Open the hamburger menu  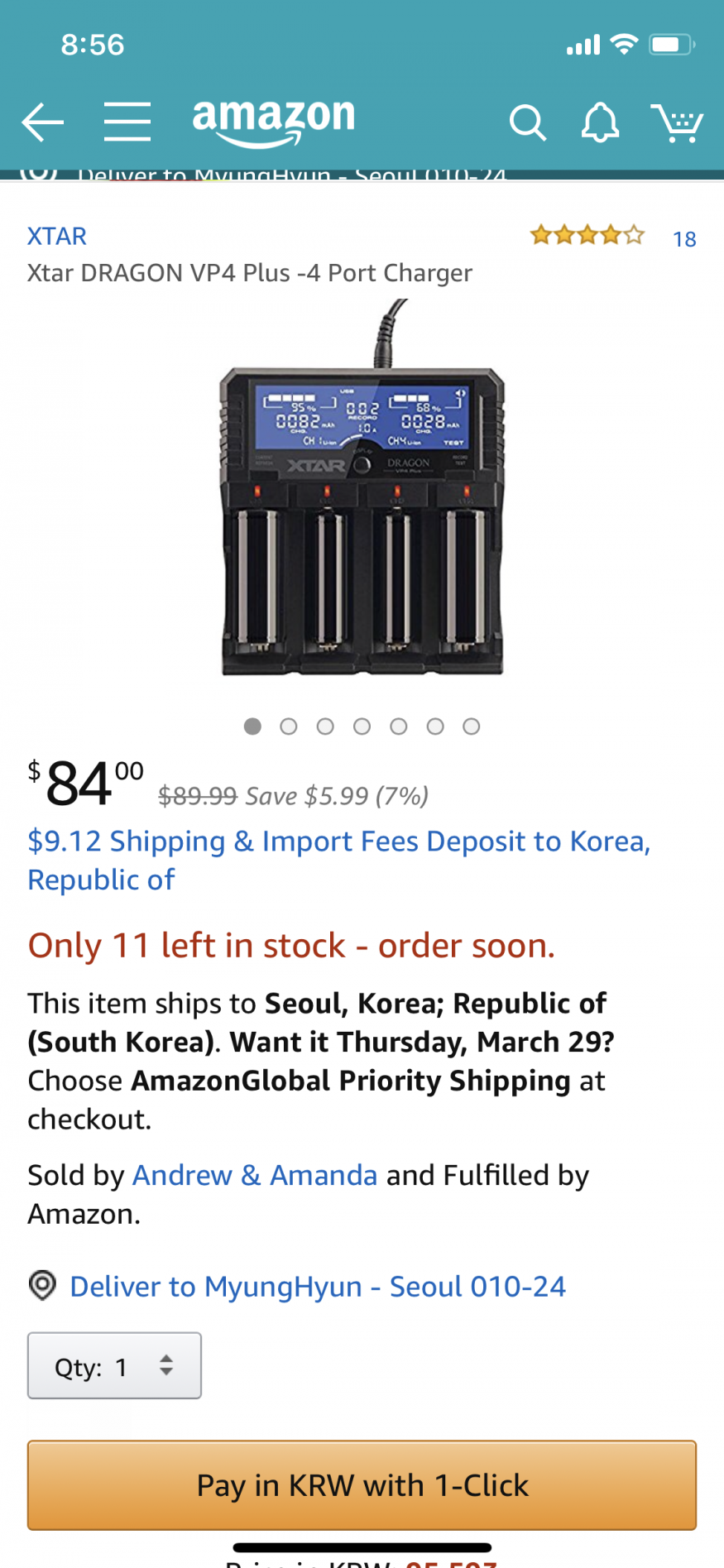click(x=127, y=122)
